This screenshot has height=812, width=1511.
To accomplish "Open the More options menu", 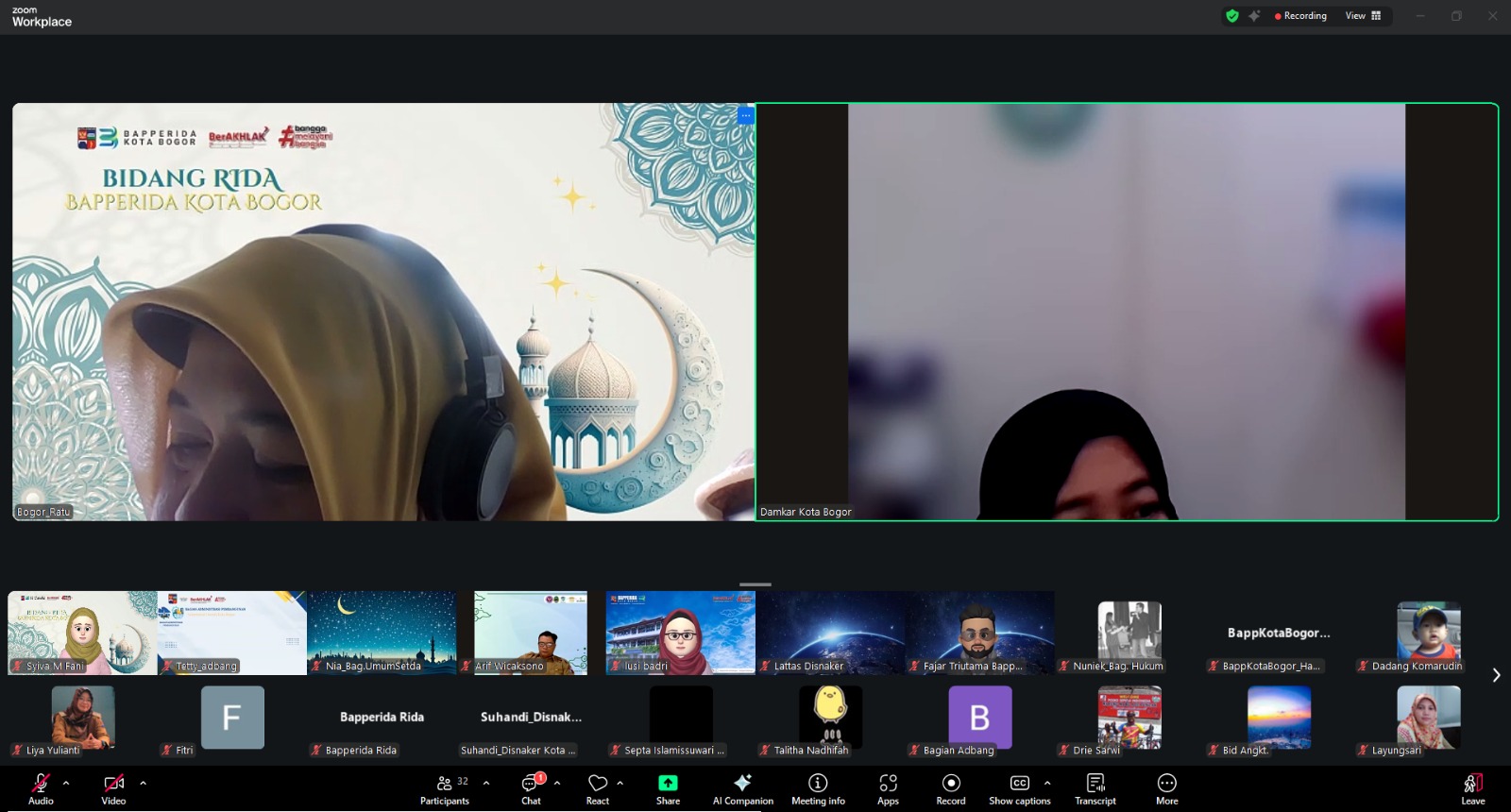I will [1167, 788].
